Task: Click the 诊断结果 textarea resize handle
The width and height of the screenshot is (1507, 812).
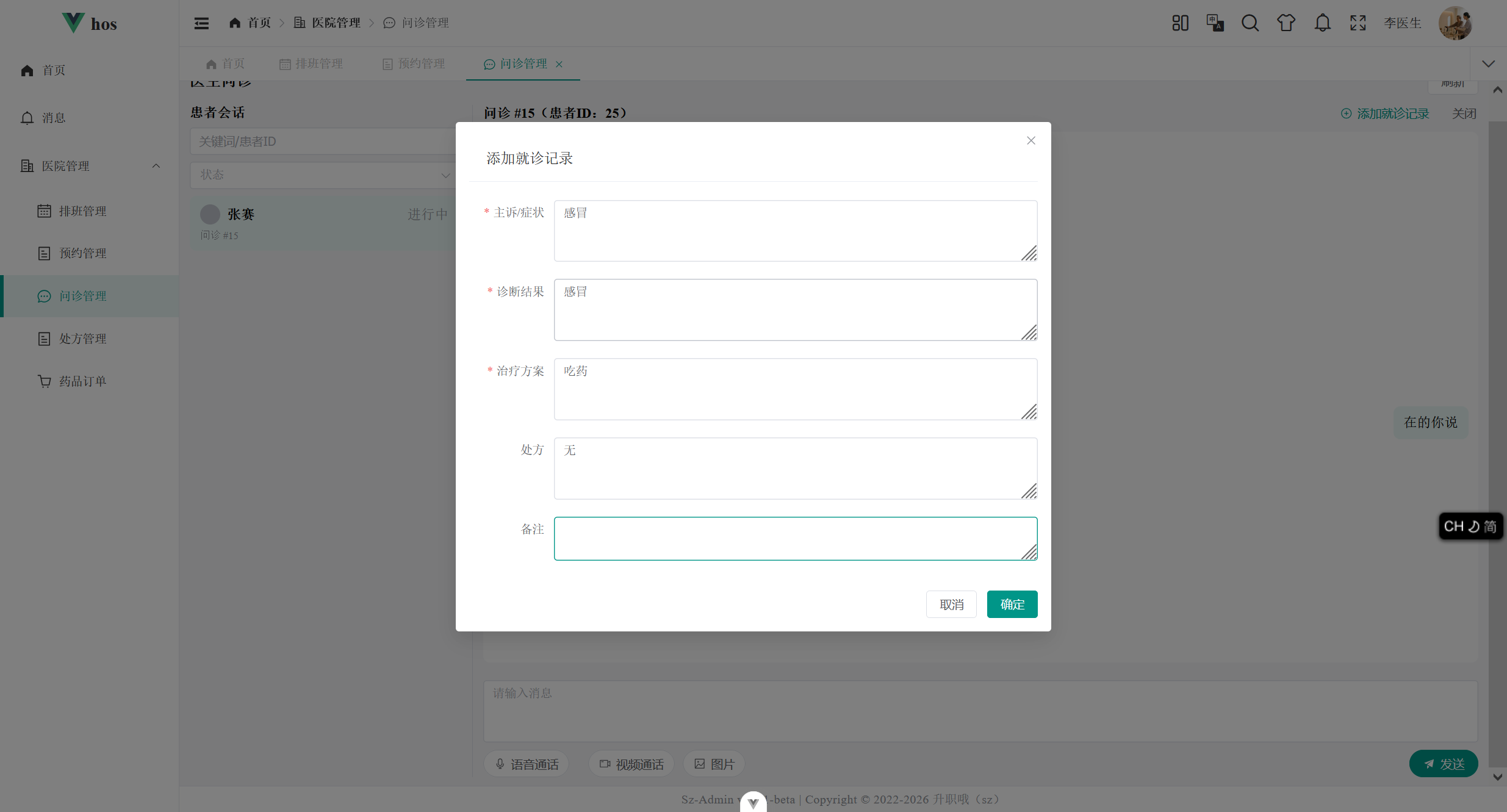Action: (1029, 332)
